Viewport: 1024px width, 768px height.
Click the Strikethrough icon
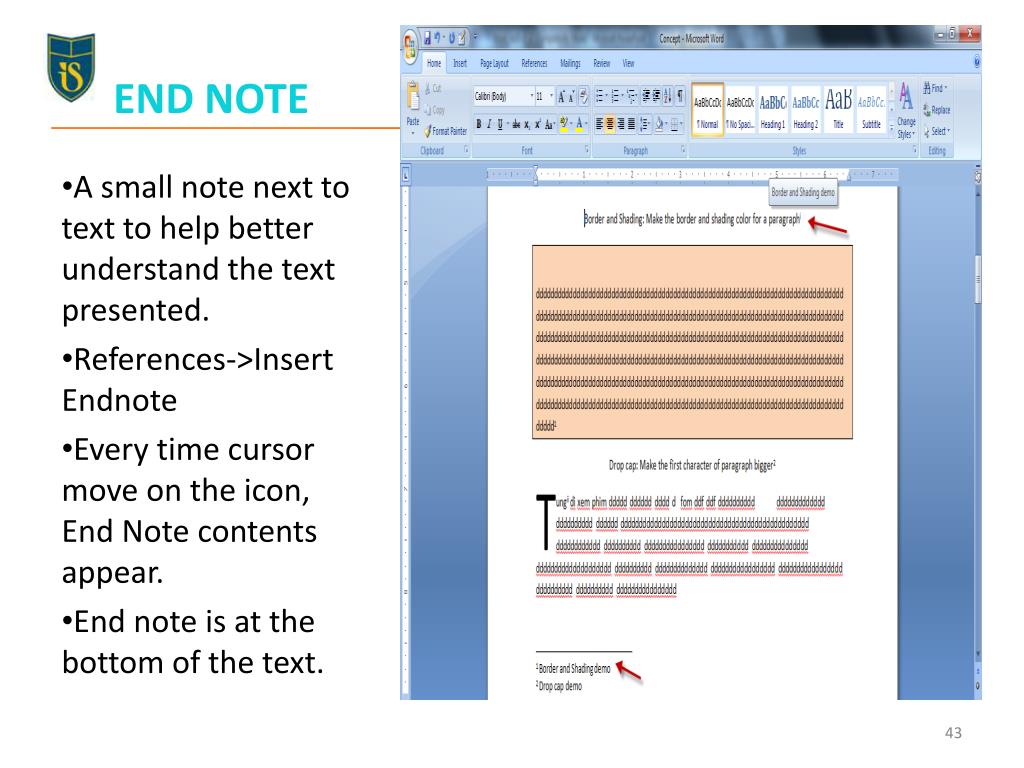coord(516,124)
